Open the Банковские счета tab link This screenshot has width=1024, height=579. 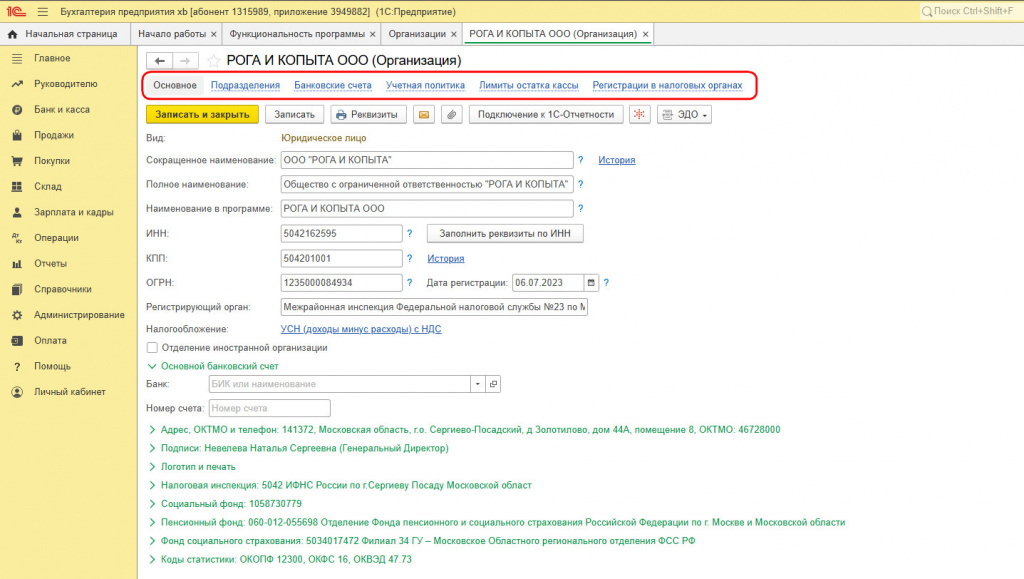tap(332, 86)
